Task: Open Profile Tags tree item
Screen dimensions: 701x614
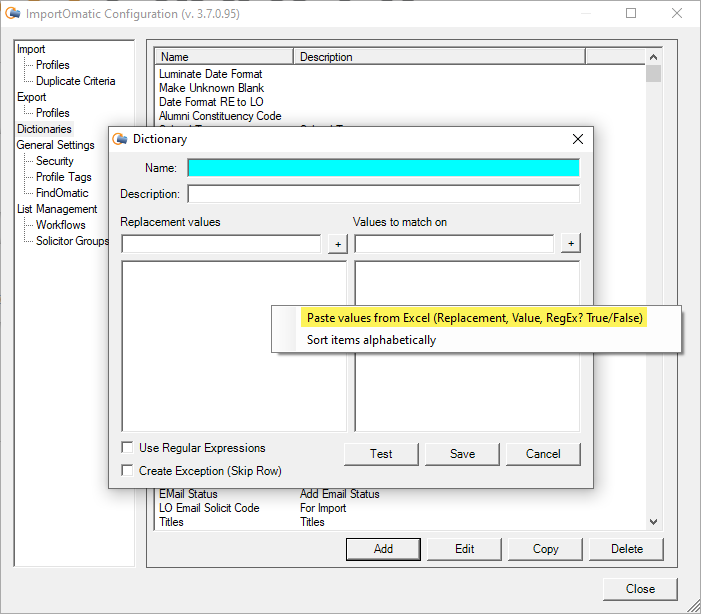Action: (x=63, y=177)
